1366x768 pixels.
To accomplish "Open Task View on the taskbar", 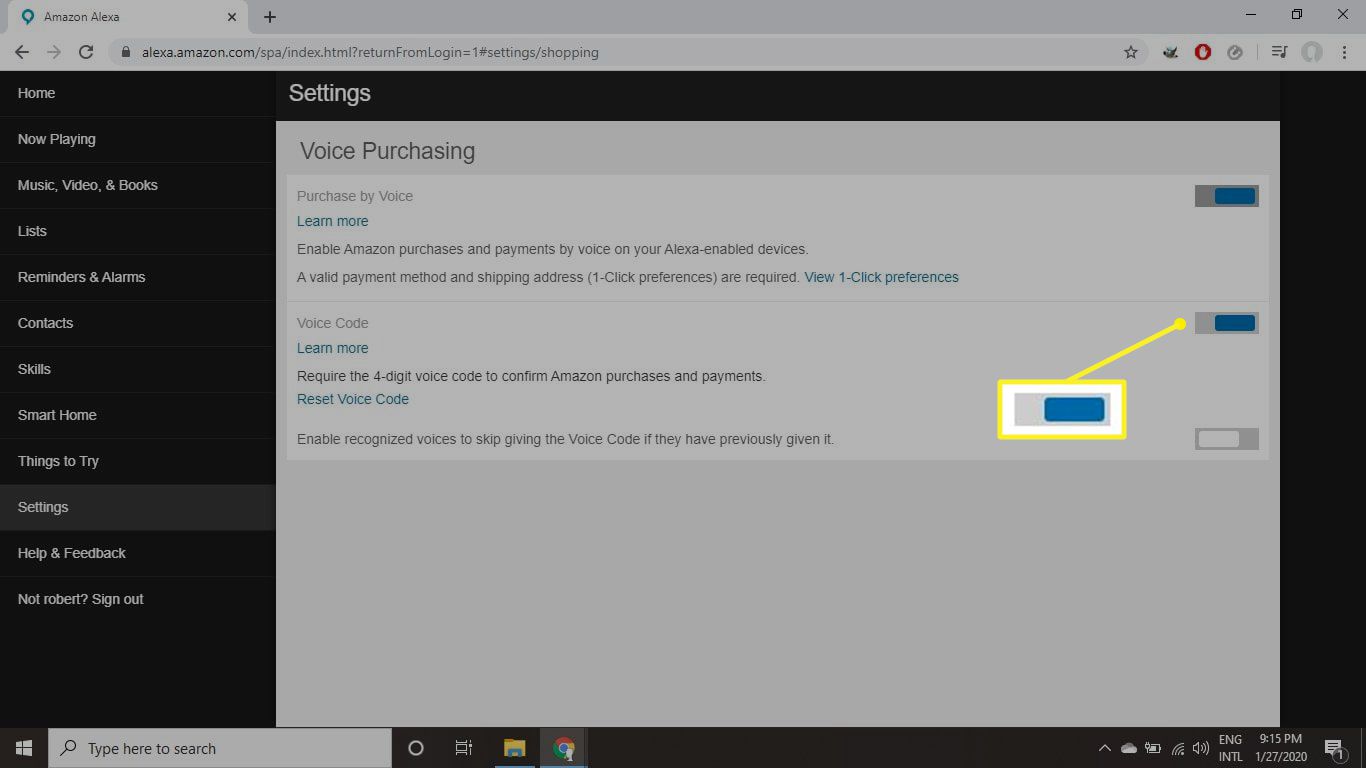I will tap(464, 748).
